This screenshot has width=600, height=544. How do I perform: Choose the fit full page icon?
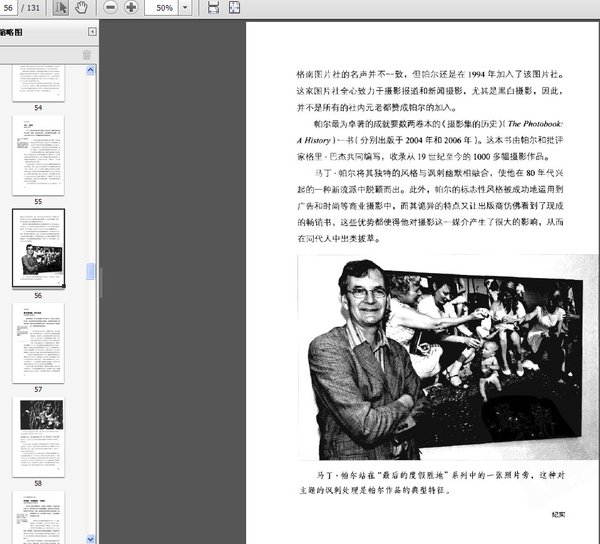(x=234, y=8)
